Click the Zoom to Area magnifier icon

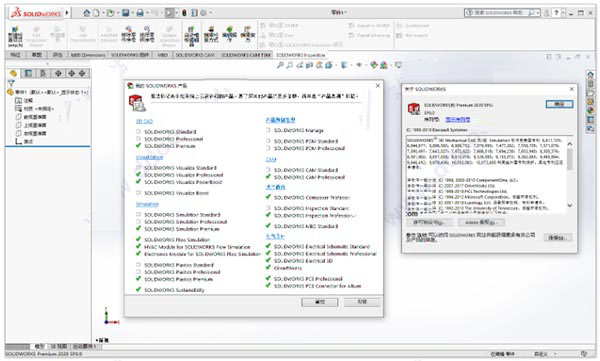click(290, 65)
